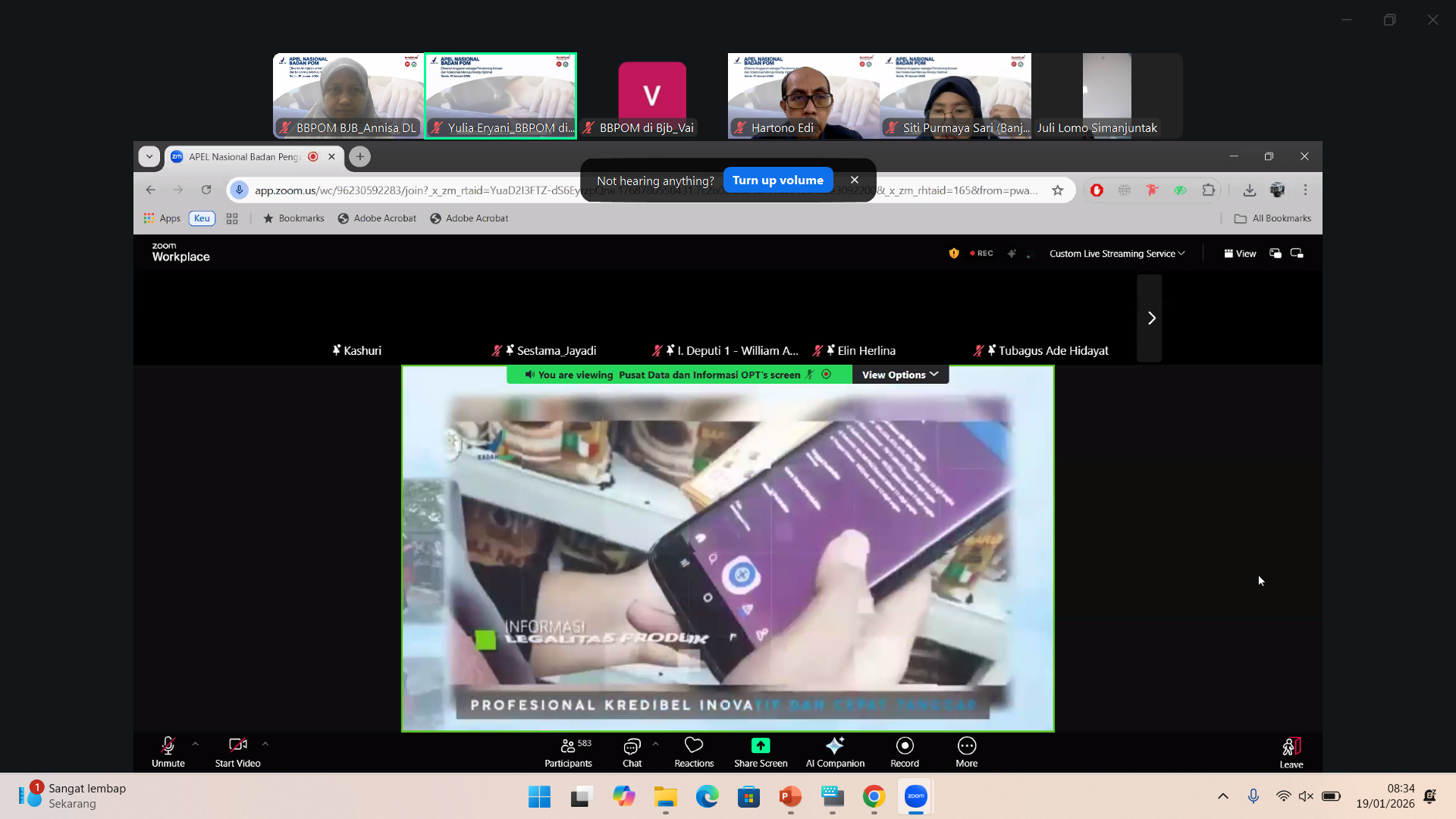Open the Bookmarks bar link

[x=293, y=218]
